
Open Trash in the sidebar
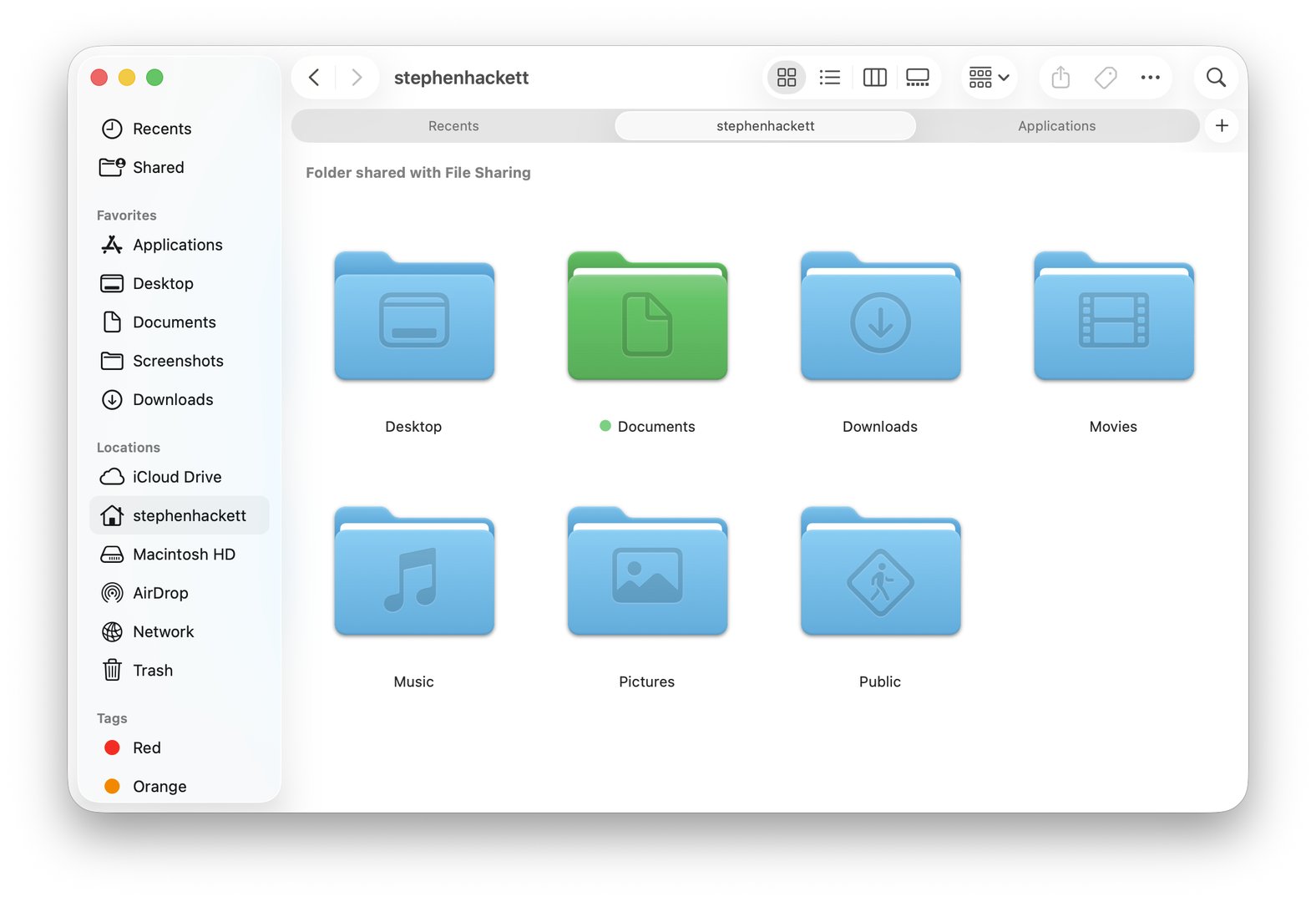pos(179,671)
